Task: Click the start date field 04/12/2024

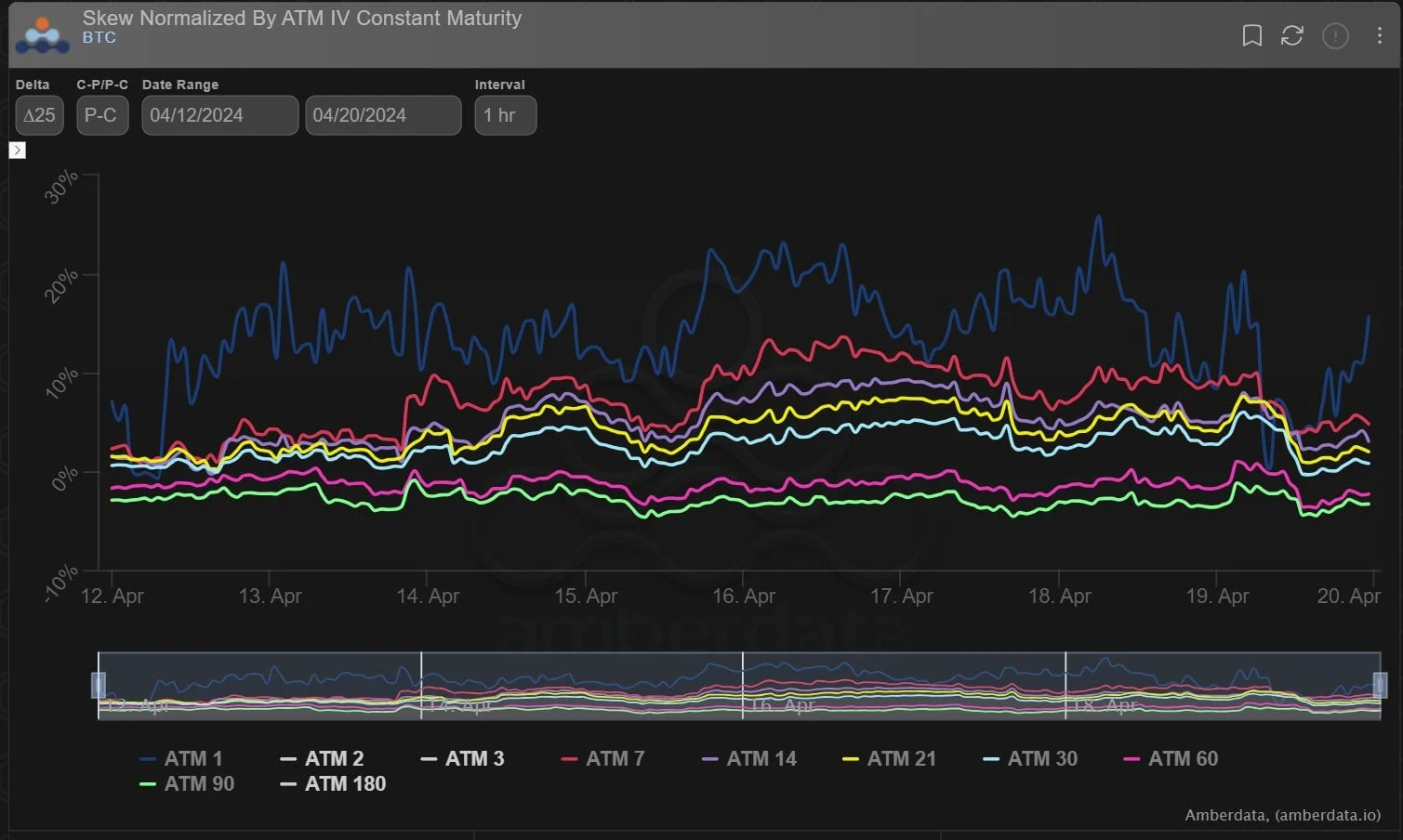Action: click(219, 115)
